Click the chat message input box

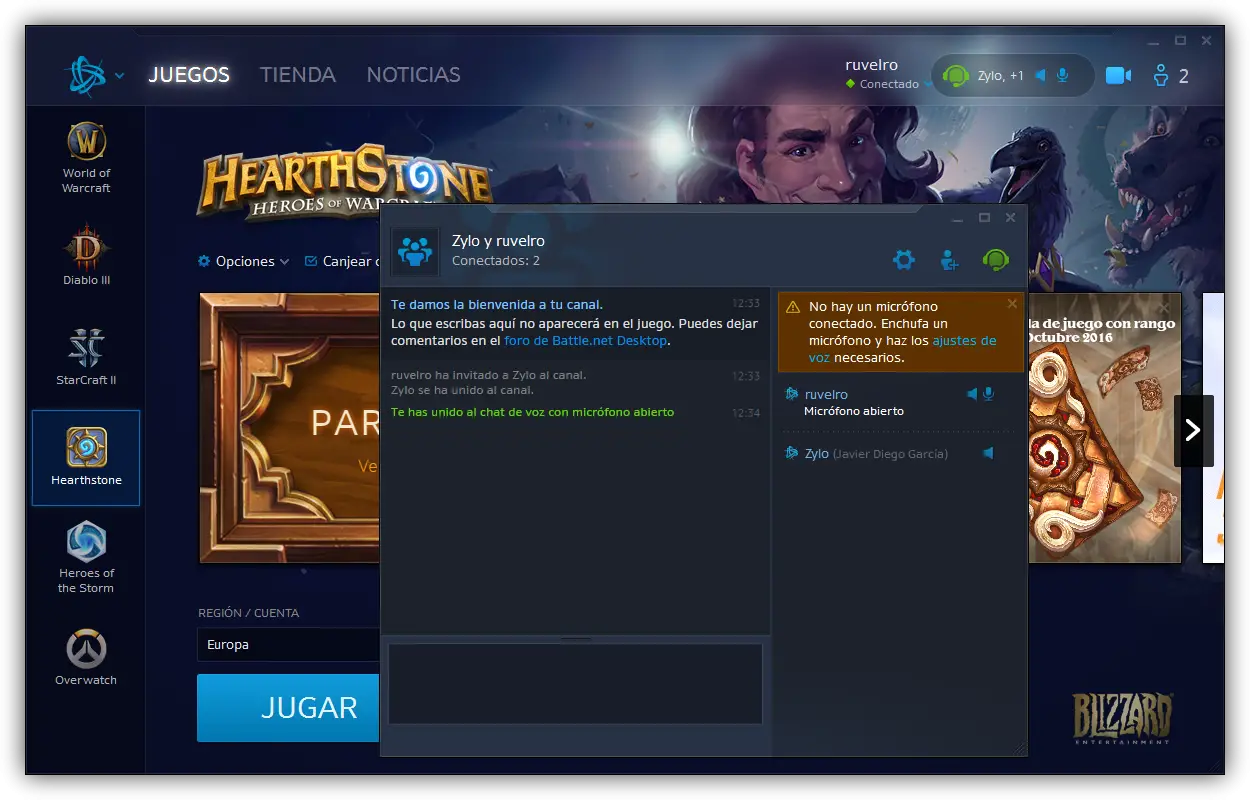(575, 684)
